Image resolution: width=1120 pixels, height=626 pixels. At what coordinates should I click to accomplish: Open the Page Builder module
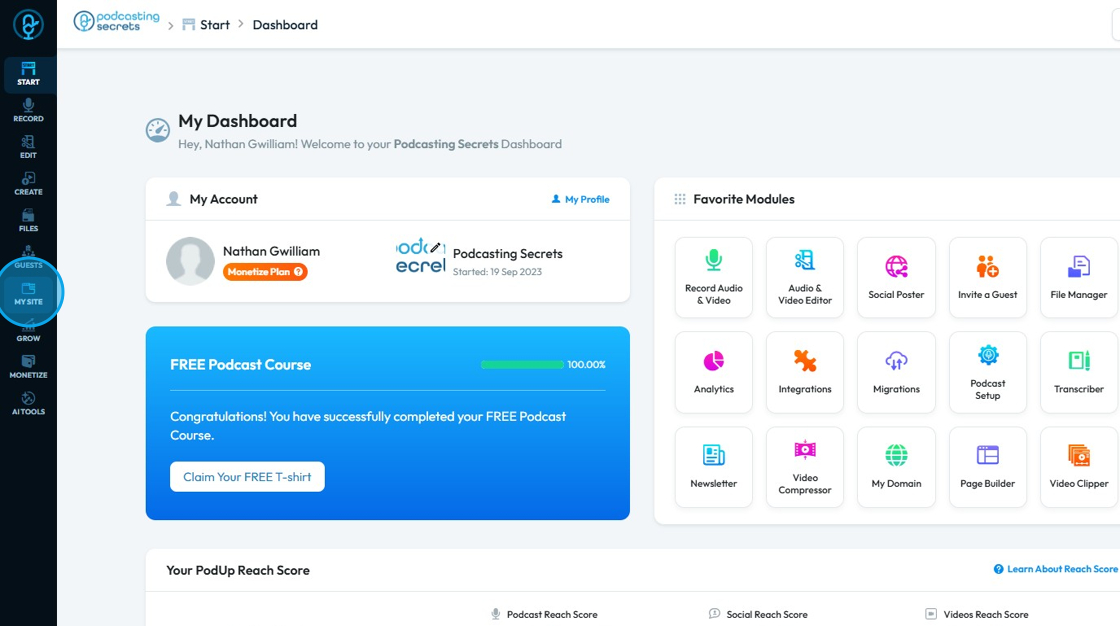click(988, 467)
